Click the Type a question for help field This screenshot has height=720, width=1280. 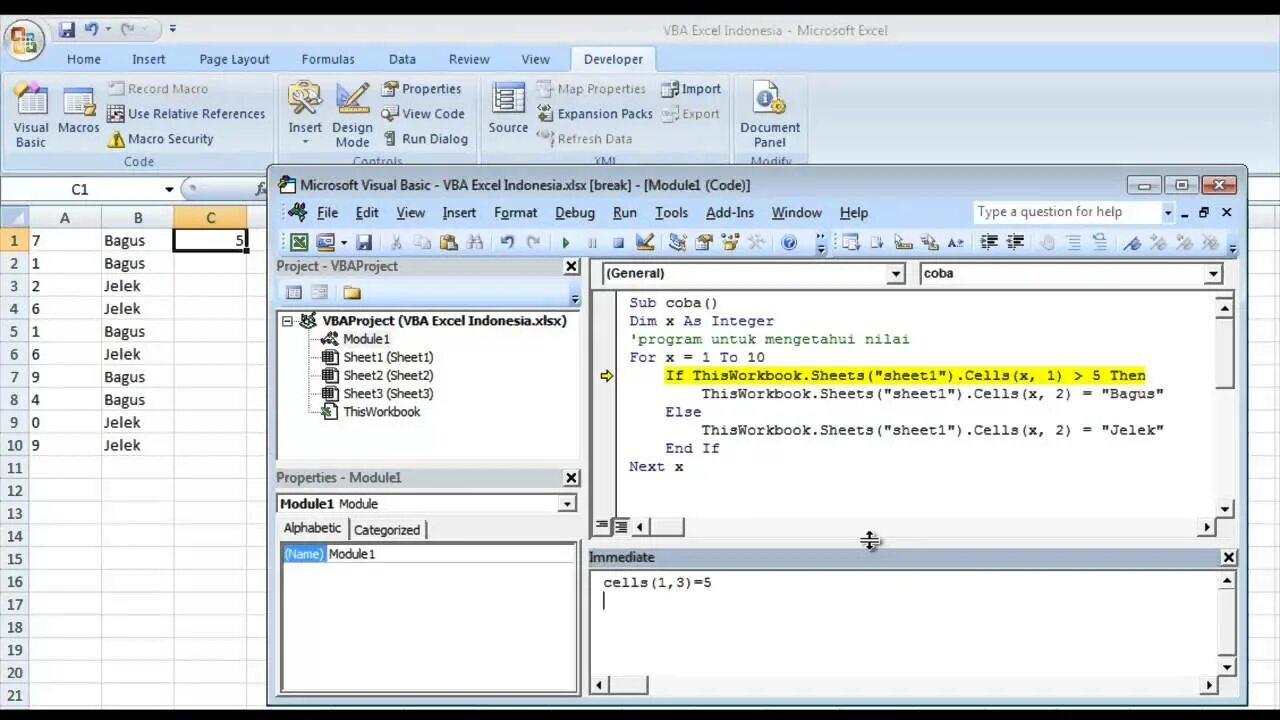point(1067,212)
